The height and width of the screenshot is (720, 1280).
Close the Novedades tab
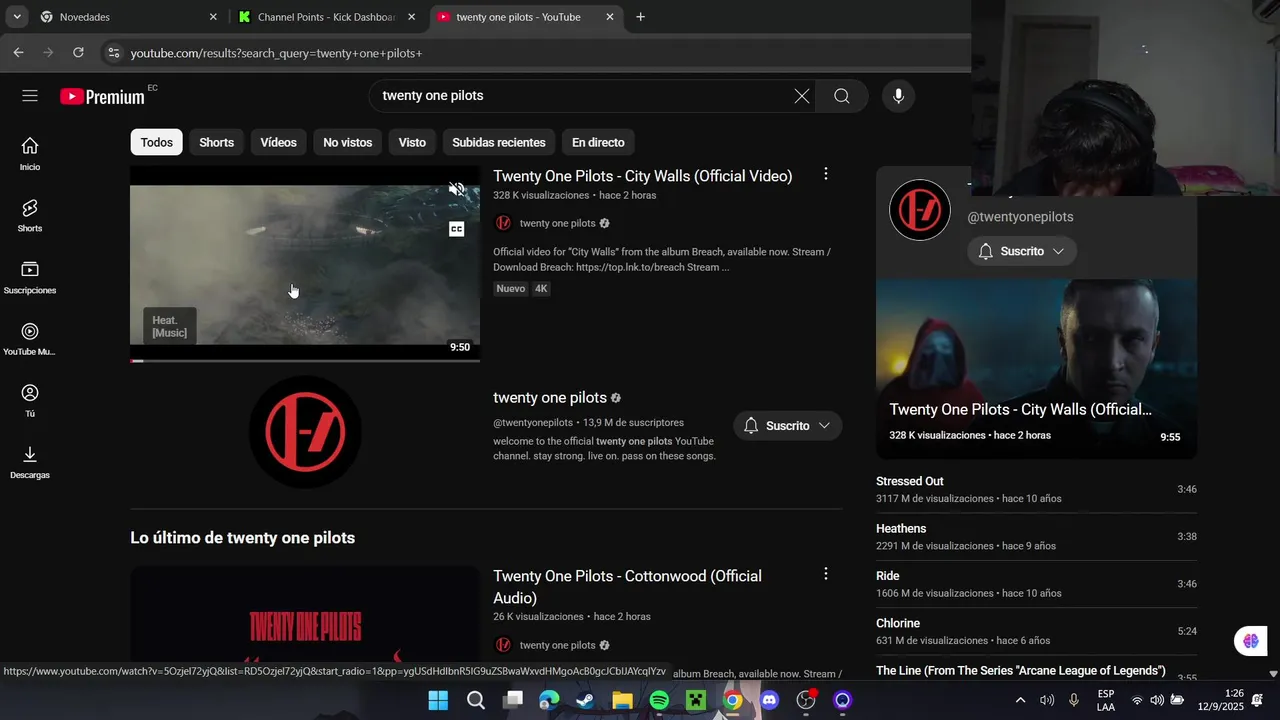[213, 17]
